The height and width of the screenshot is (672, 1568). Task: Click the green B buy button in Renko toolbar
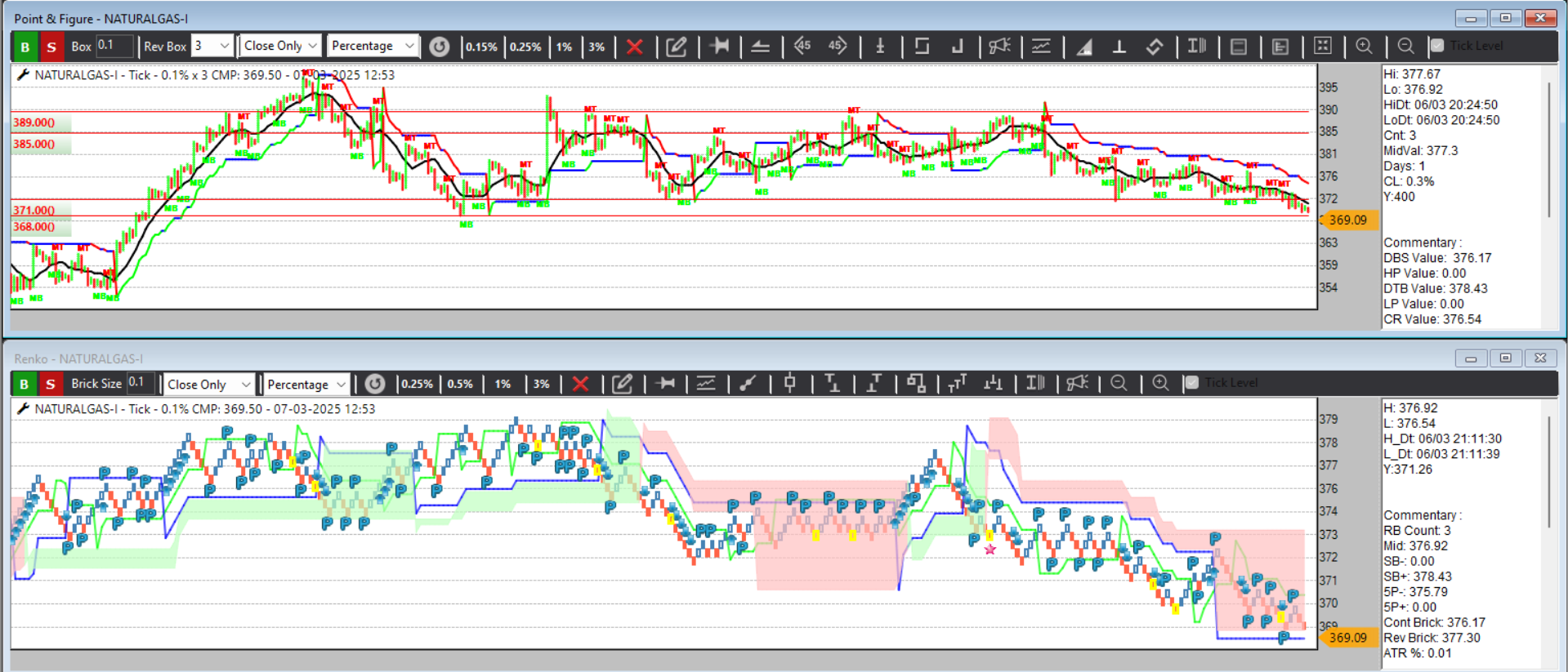coord(24,384)
